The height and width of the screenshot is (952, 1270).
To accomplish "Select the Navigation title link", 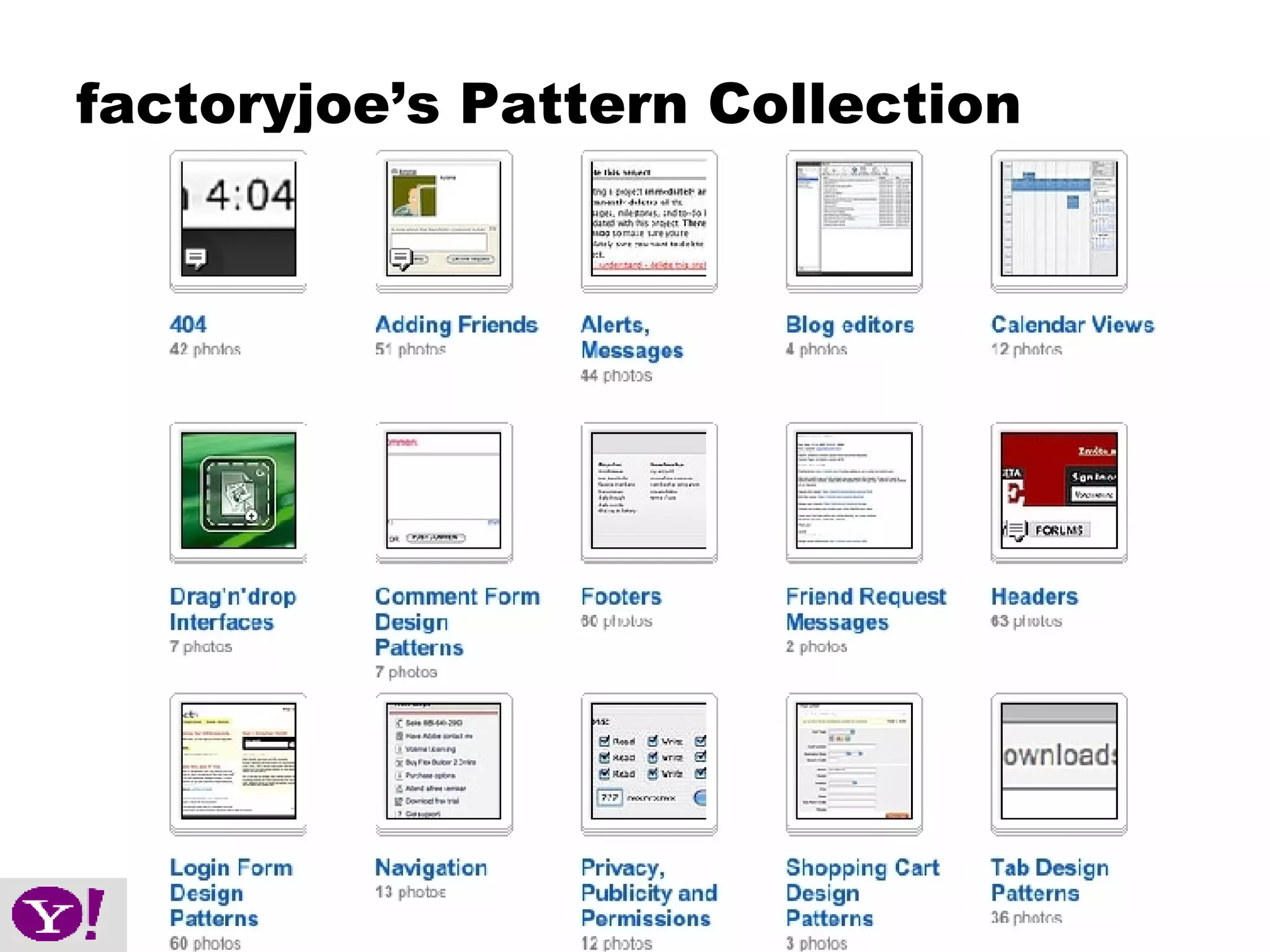I will pyautogui.click(x=431, y=868).
